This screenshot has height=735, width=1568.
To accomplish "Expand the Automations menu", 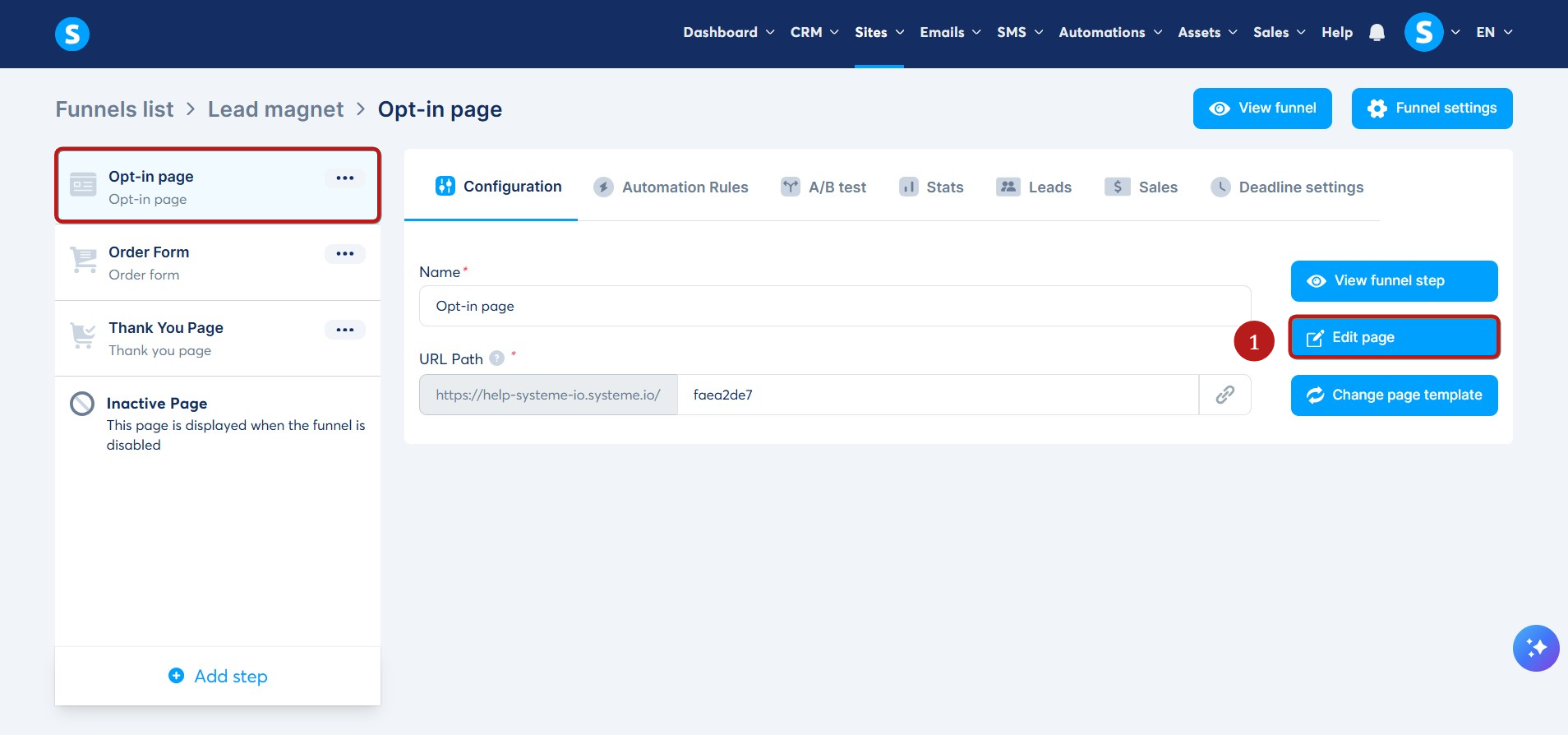I will click(1110, 32).
